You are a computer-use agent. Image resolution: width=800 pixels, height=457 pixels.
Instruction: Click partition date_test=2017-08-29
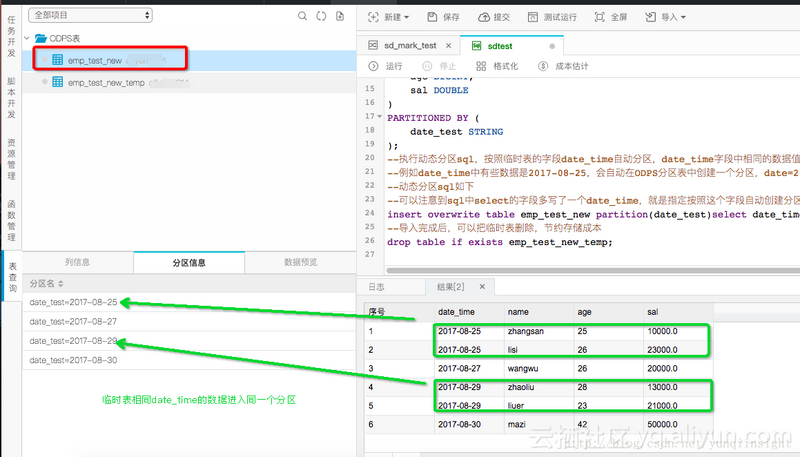(x=73, y=341)
